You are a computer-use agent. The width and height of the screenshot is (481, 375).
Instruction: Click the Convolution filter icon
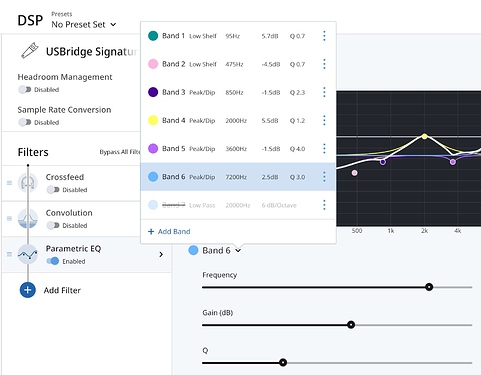tap(28, 218)
